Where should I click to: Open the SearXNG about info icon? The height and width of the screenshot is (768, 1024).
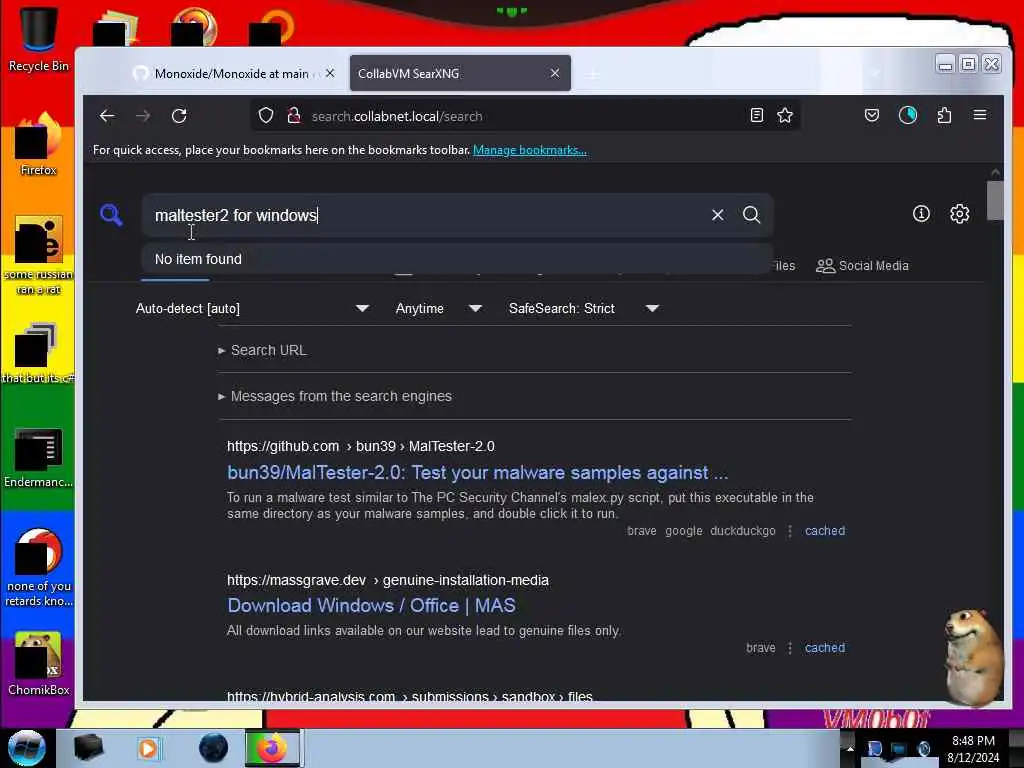click(921, 214)
